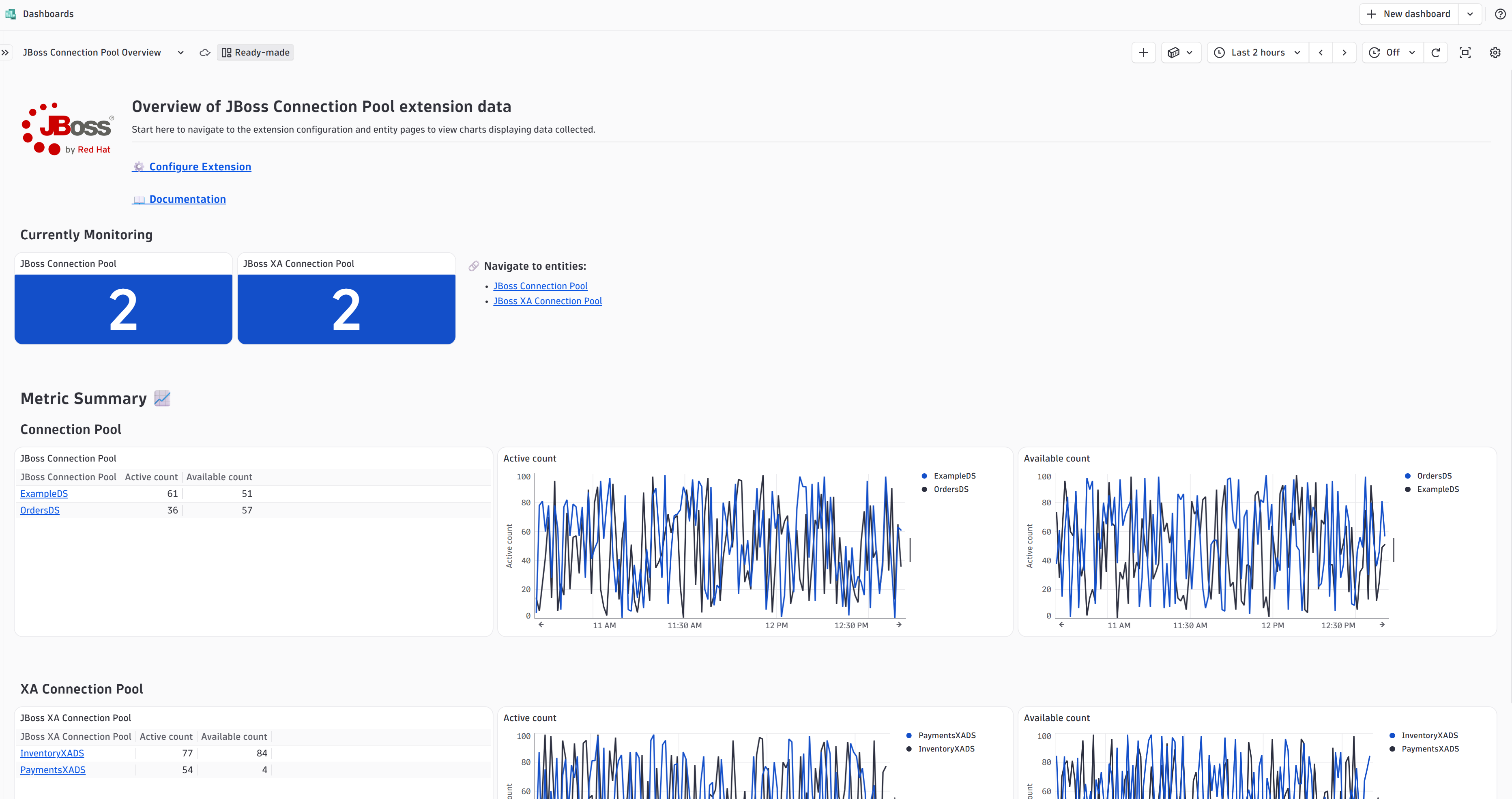Sort by Active count column in XA Connection Pool table
Screen dimensions: 1512x799
[165, 737]
